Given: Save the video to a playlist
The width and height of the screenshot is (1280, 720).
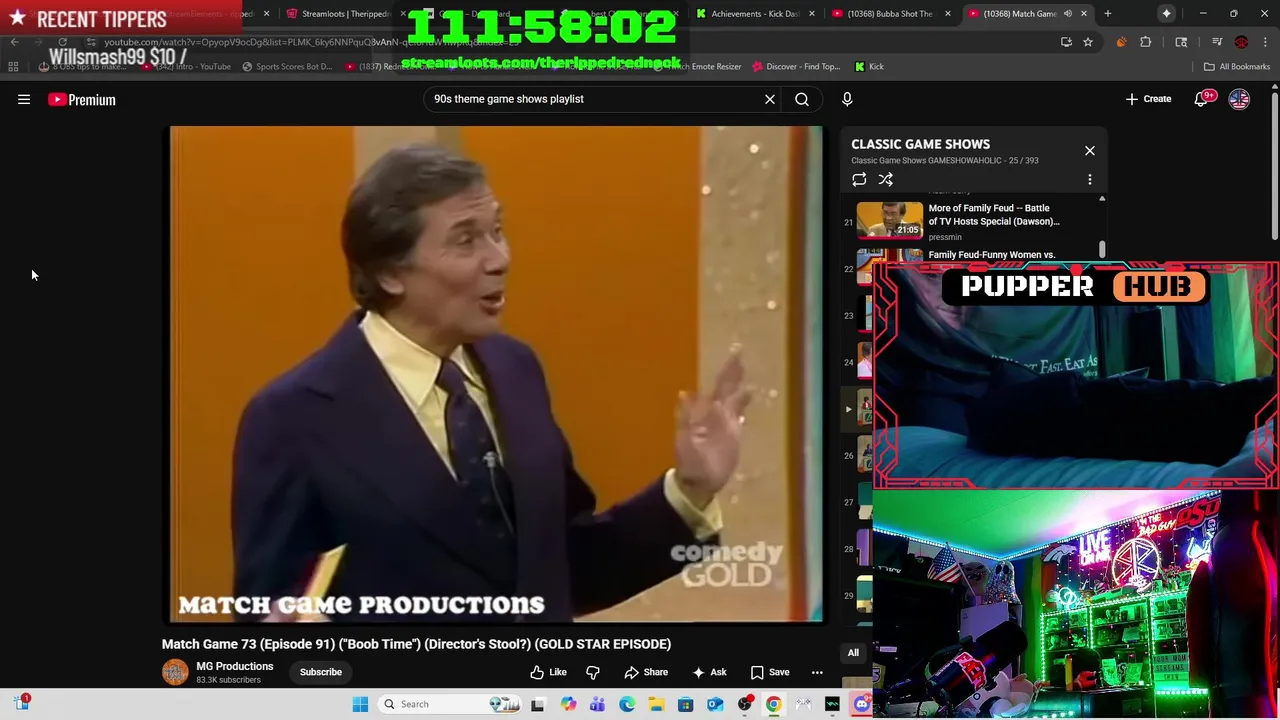Looking at the screenshot, I should 770,672.
